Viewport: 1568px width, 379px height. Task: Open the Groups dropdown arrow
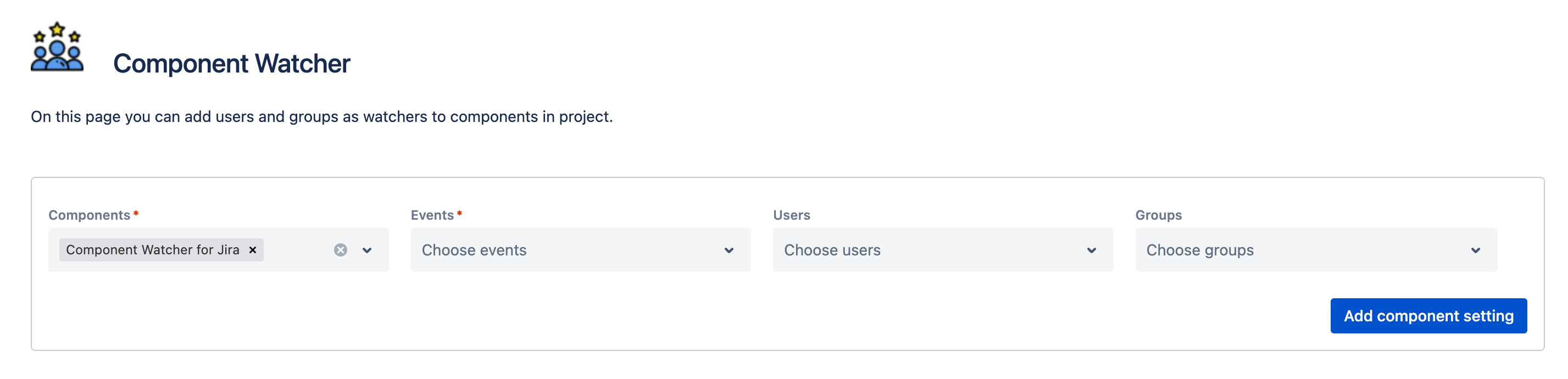1476,250
